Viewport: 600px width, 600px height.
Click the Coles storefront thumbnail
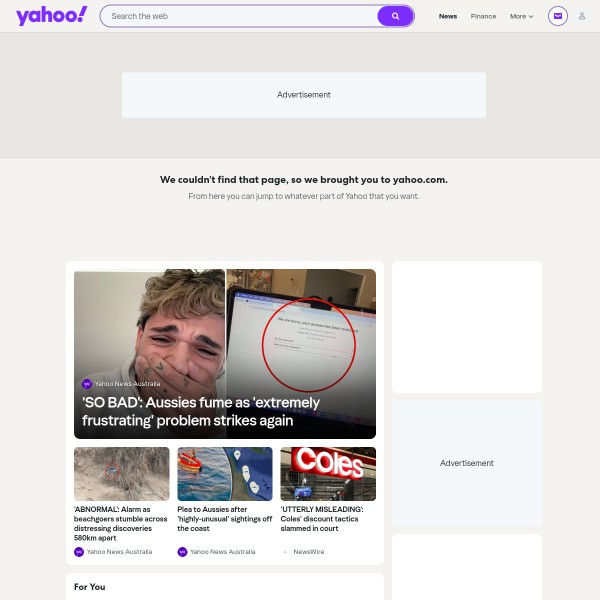coord(328,474)
